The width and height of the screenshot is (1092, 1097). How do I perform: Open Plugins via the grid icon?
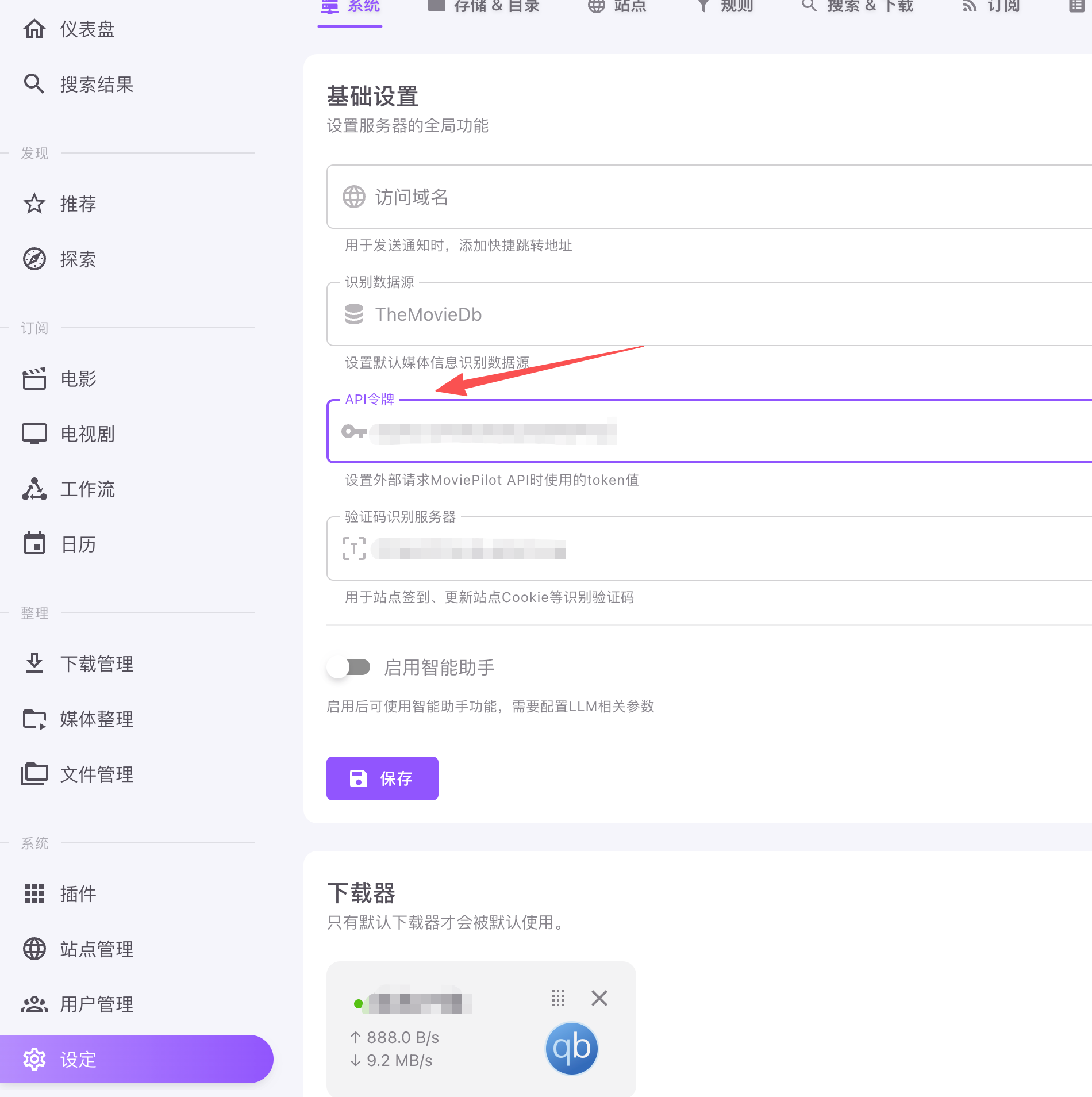tap(34, 893)
